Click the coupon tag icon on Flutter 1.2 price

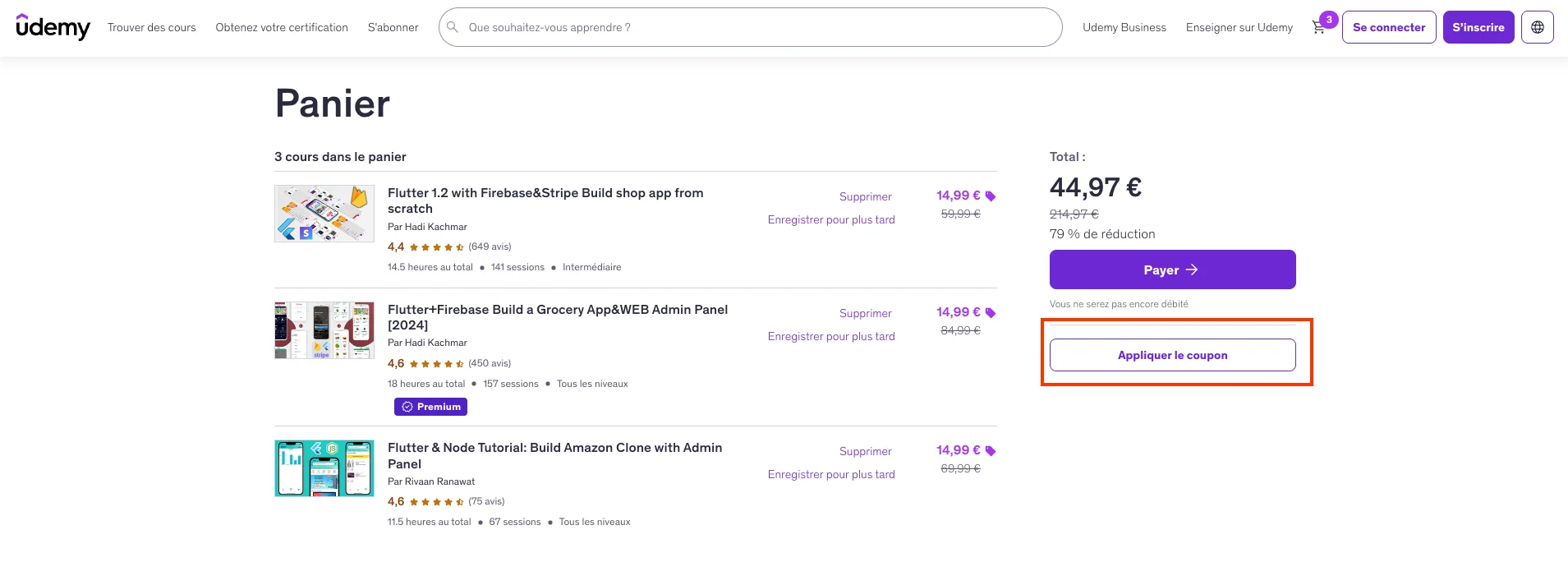pyautogui.click(x=991, y=196)
